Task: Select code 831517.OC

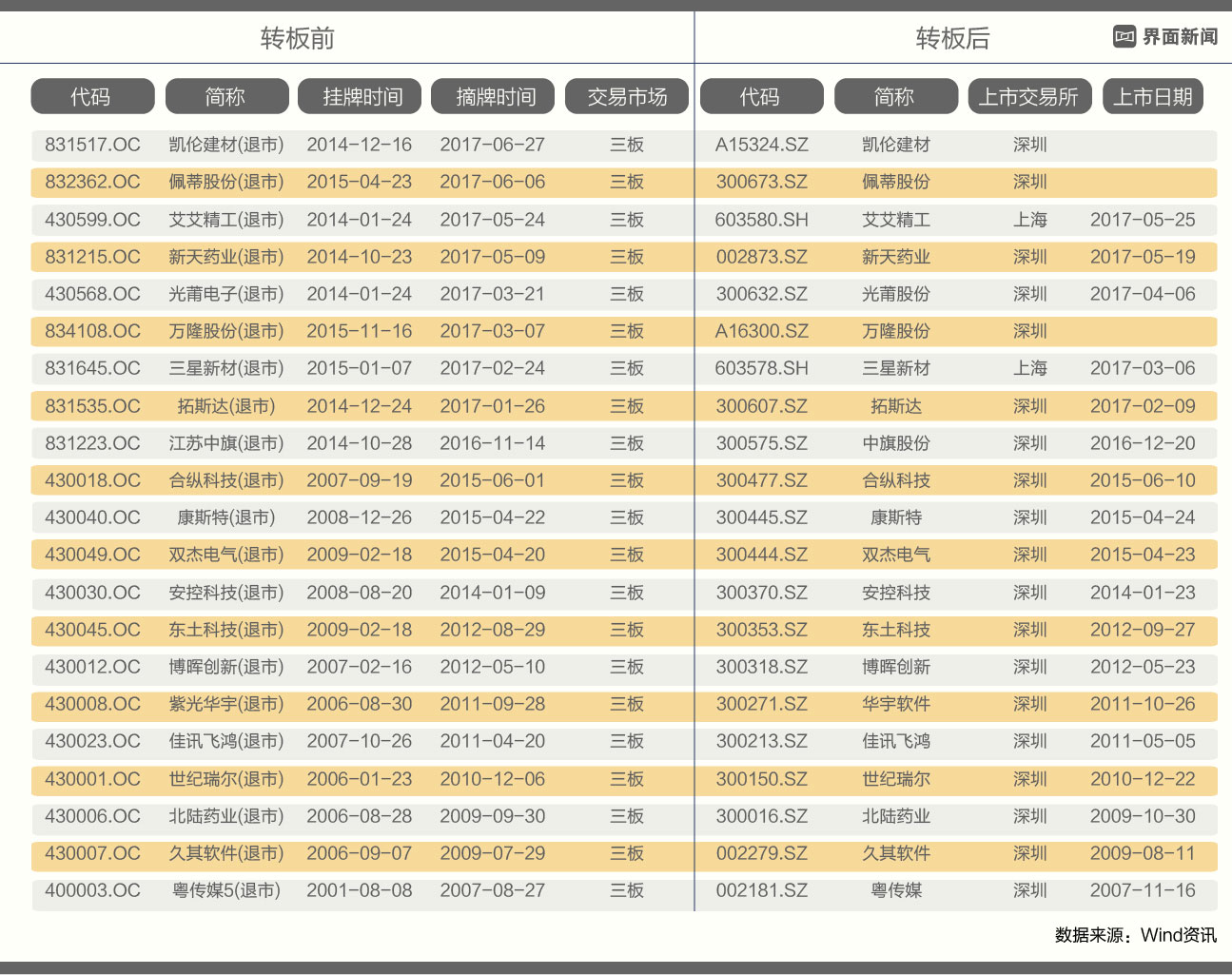Action: pyautogui.click(x=92, y=145)
